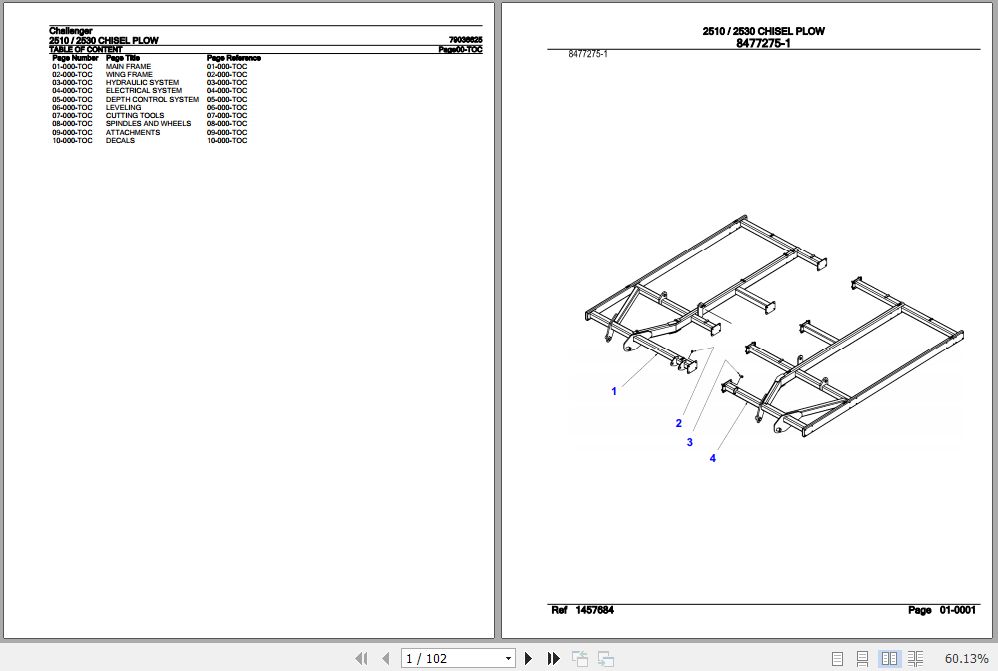Image resolution: width=998 pixels, height=671 pixels.
Task: Click the DECALS entry in the table of contents
Action: point(120,141)
